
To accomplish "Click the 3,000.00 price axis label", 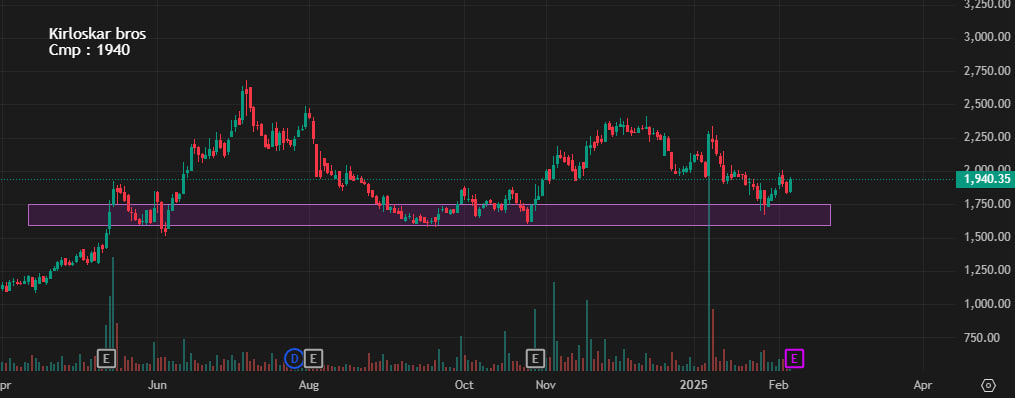I will click(988, 37).
